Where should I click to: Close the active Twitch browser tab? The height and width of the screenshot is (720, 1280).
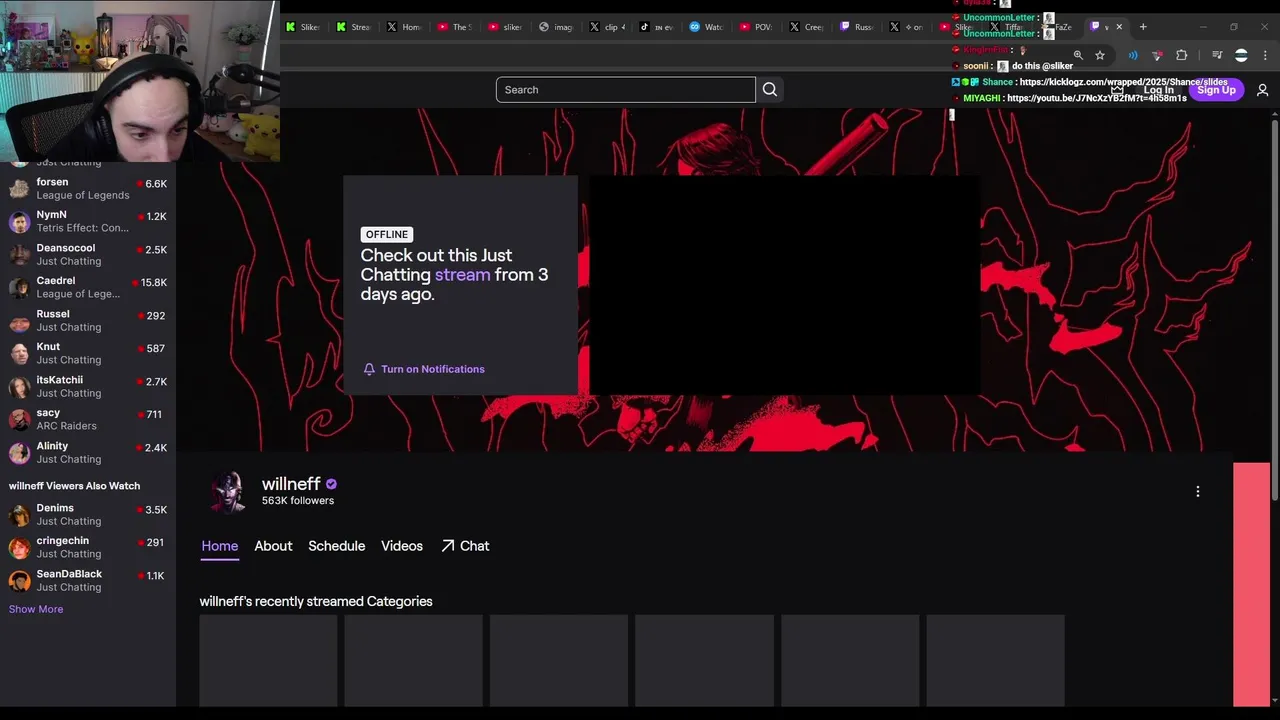1119,27
